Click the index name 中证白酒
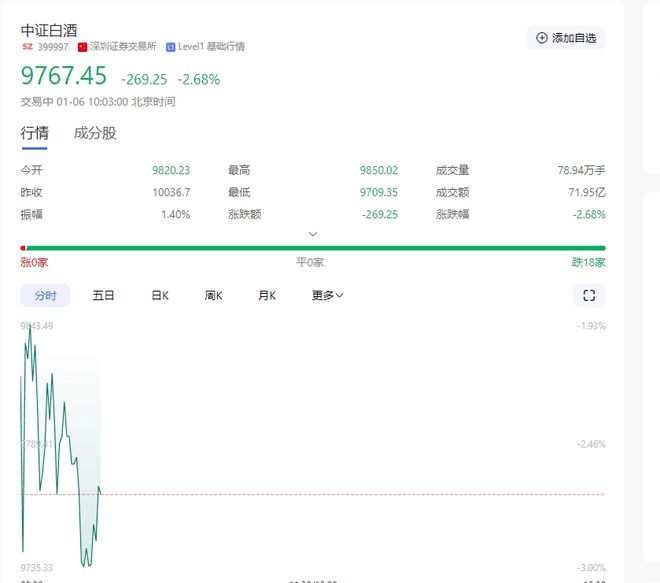660x583 pixels. [x=49, y=30]
